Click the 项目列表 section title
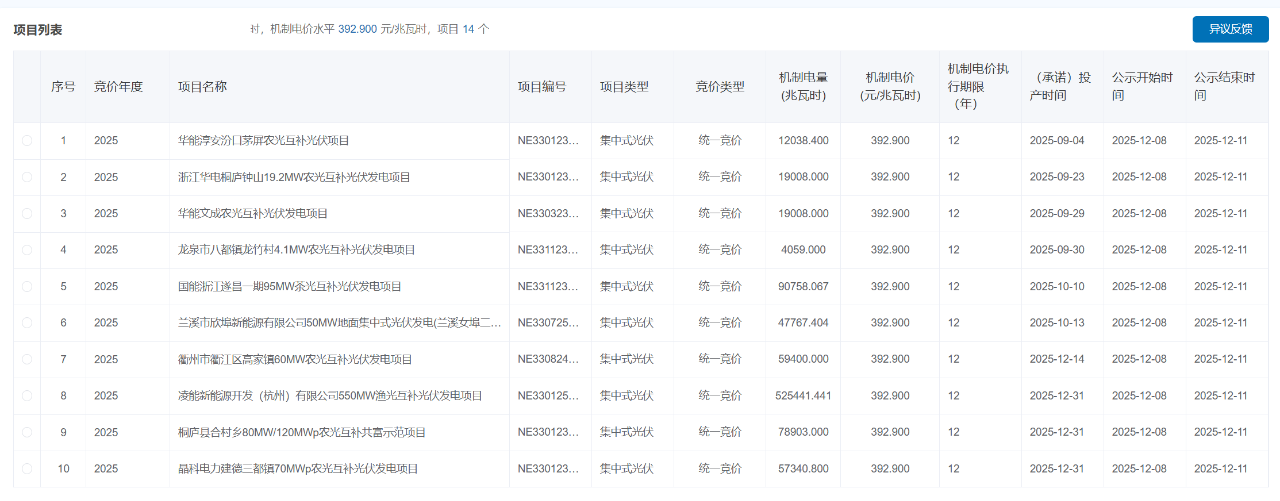Image resolution: width=1280 pixels, height=501 pixels. pos(38,30)
